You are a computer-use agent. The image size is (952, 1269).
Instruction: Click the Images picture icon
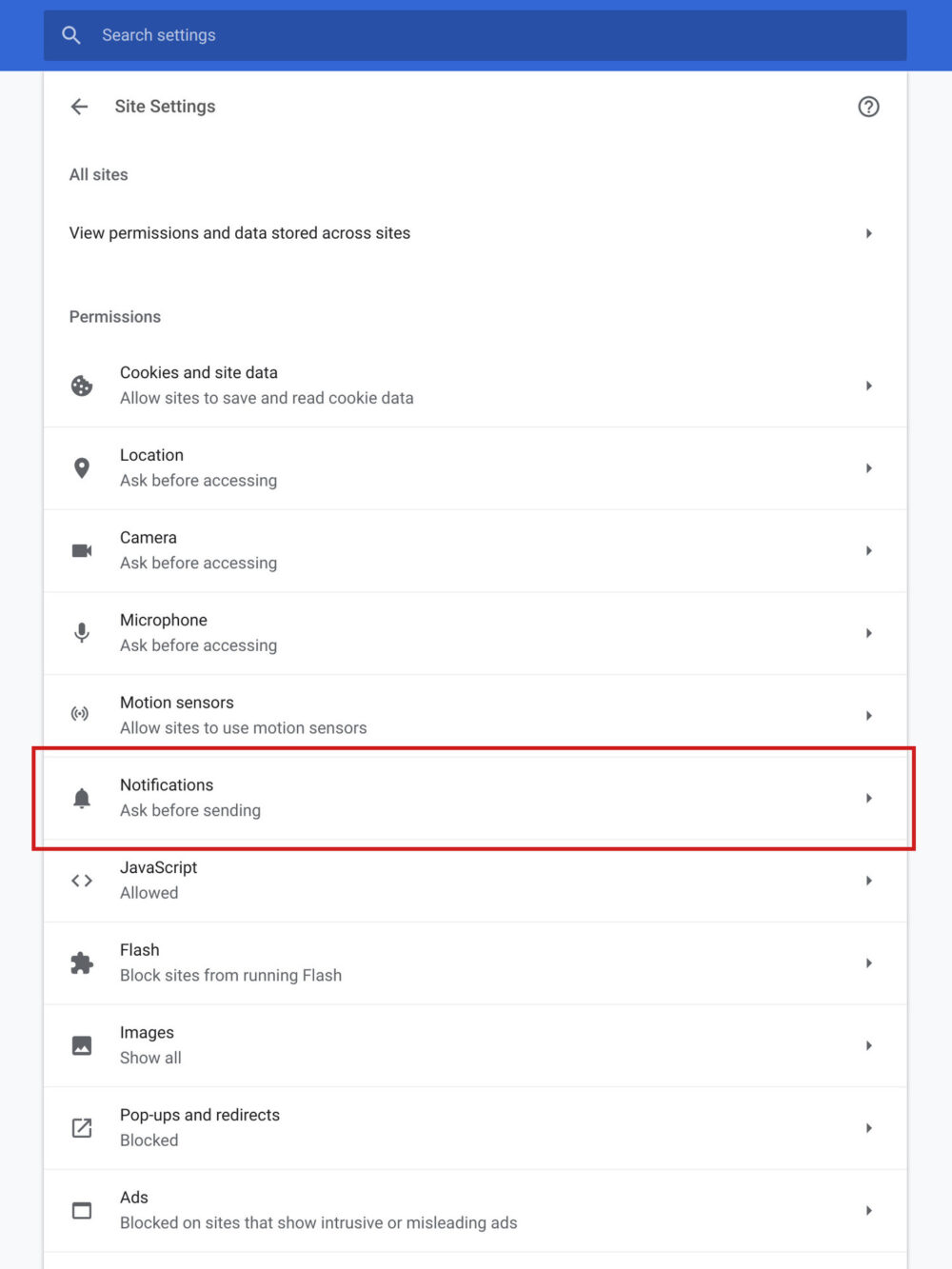81,1044
